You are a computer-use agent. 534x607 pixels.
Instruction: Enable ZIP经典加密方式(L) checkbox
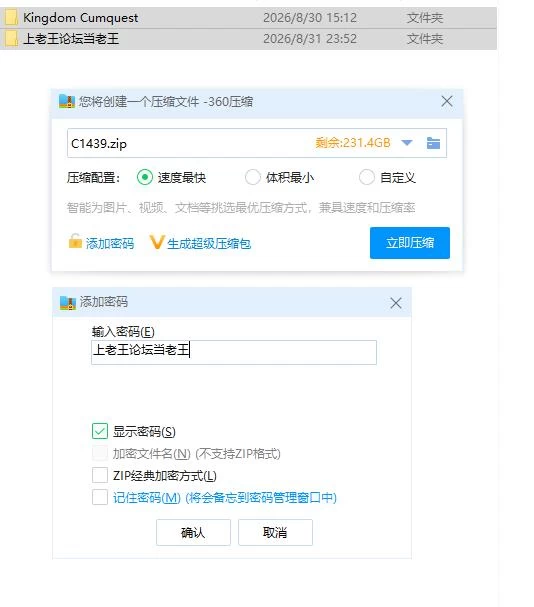click(x=100, y=475)
